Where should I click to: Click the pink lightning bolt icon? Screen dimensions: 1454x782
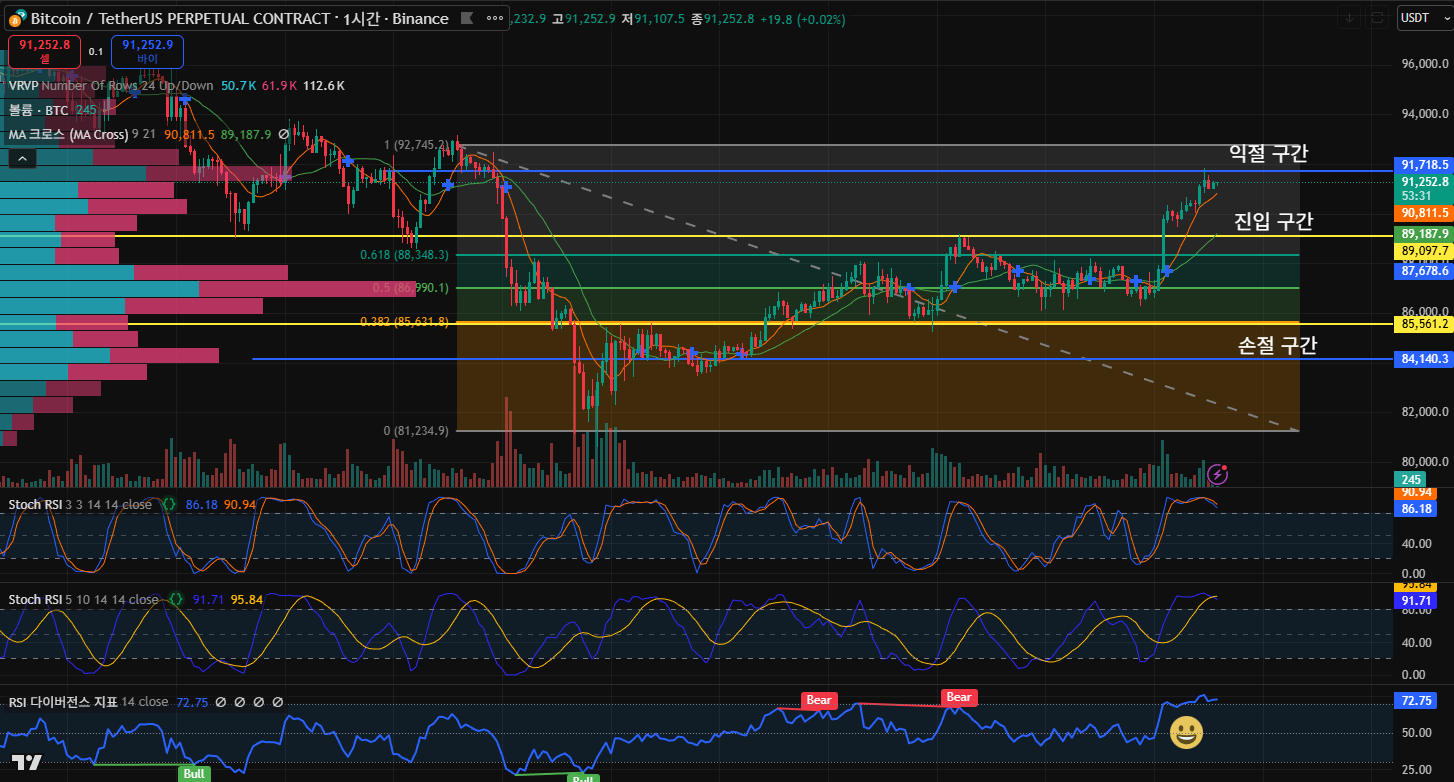point(1217,473)
